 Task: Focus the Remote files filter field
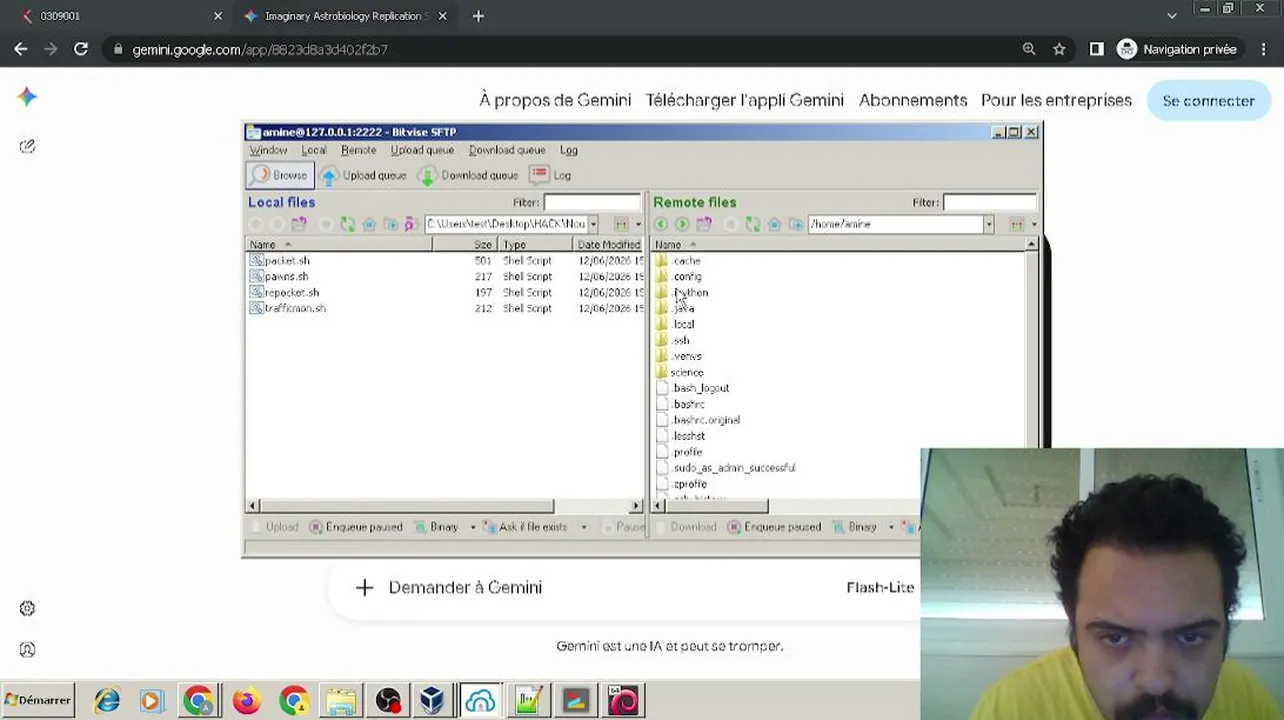point(990,202)
